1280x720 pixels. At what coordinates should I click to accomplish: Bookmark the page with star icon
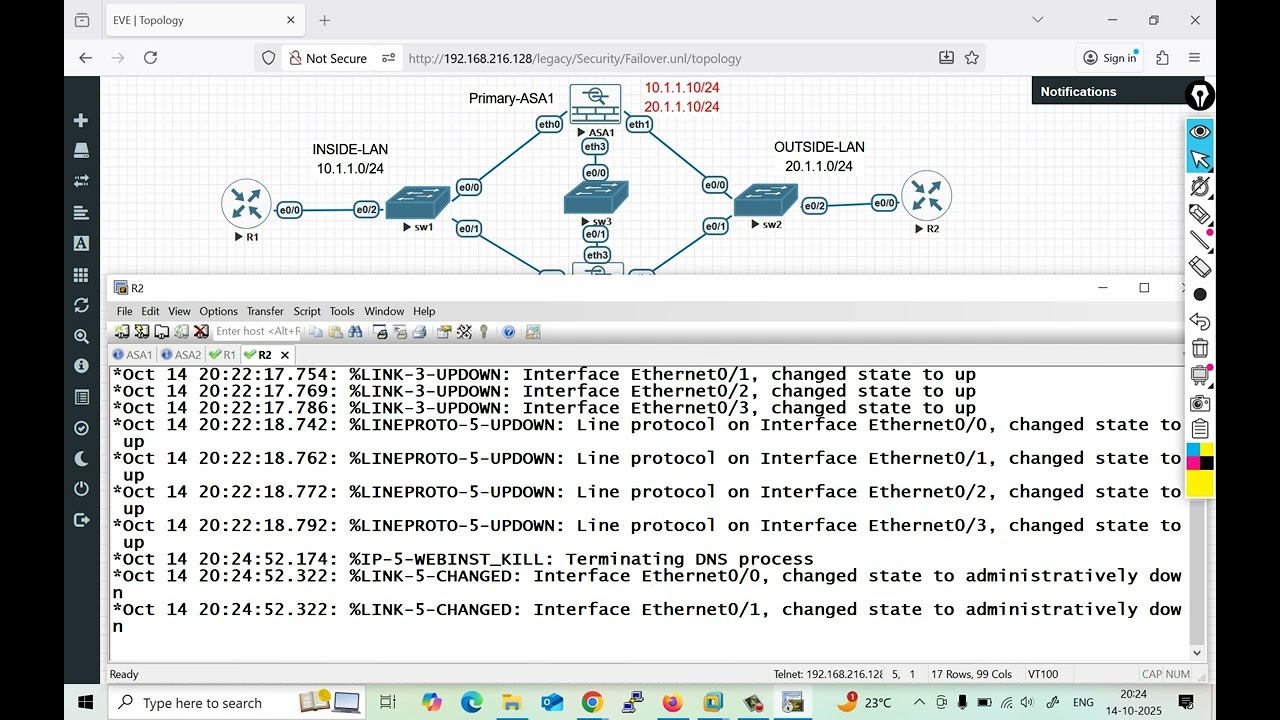click(x=971, y=58)
